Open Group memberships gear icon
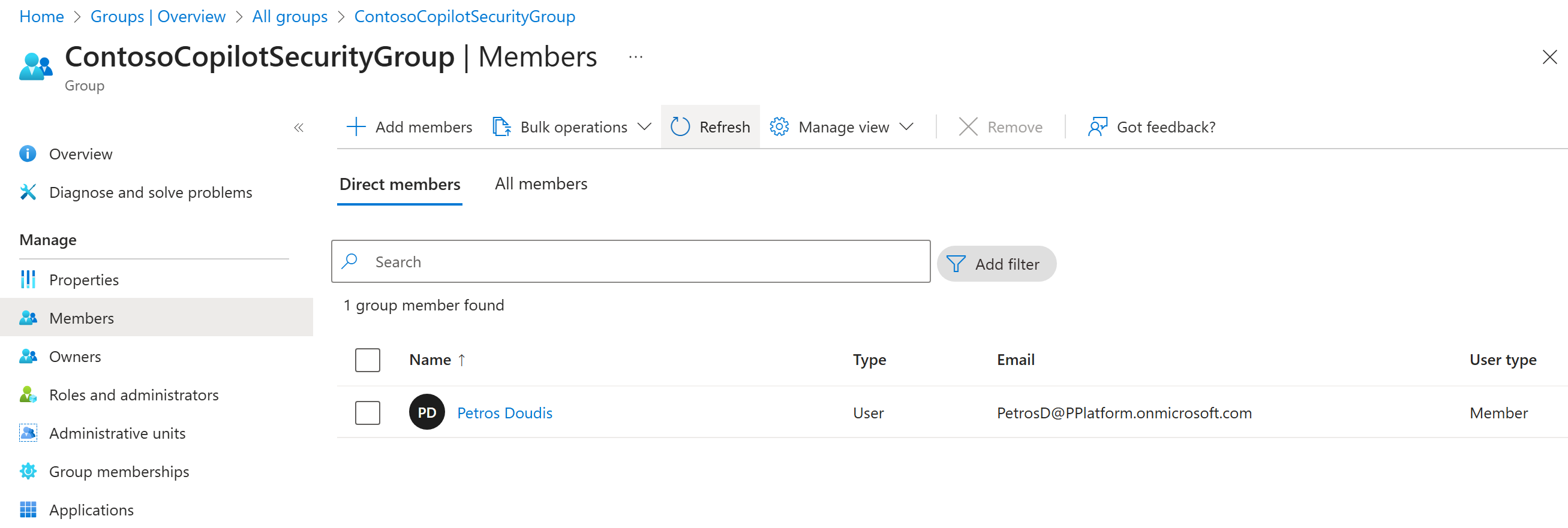This screenshot has height=528, width=1568. pyautogui.click(x=28, y=472)
